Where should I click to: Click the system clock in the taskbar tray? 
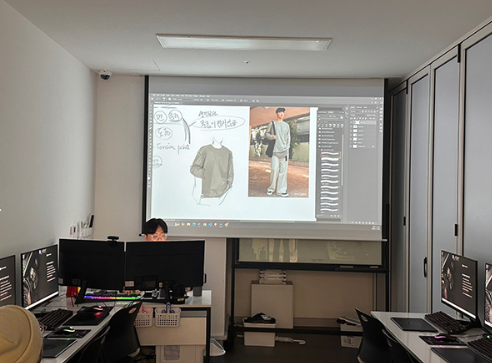(376, 227)
